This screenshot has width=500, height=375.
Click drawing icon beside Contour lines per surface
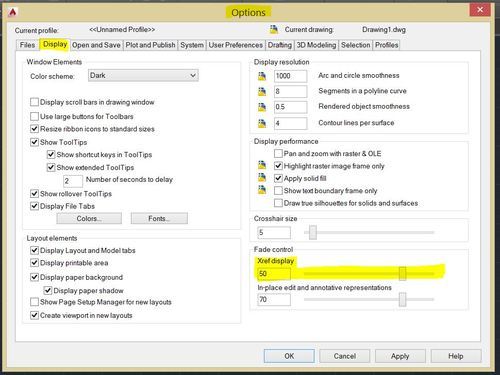[x=262, y=123]
